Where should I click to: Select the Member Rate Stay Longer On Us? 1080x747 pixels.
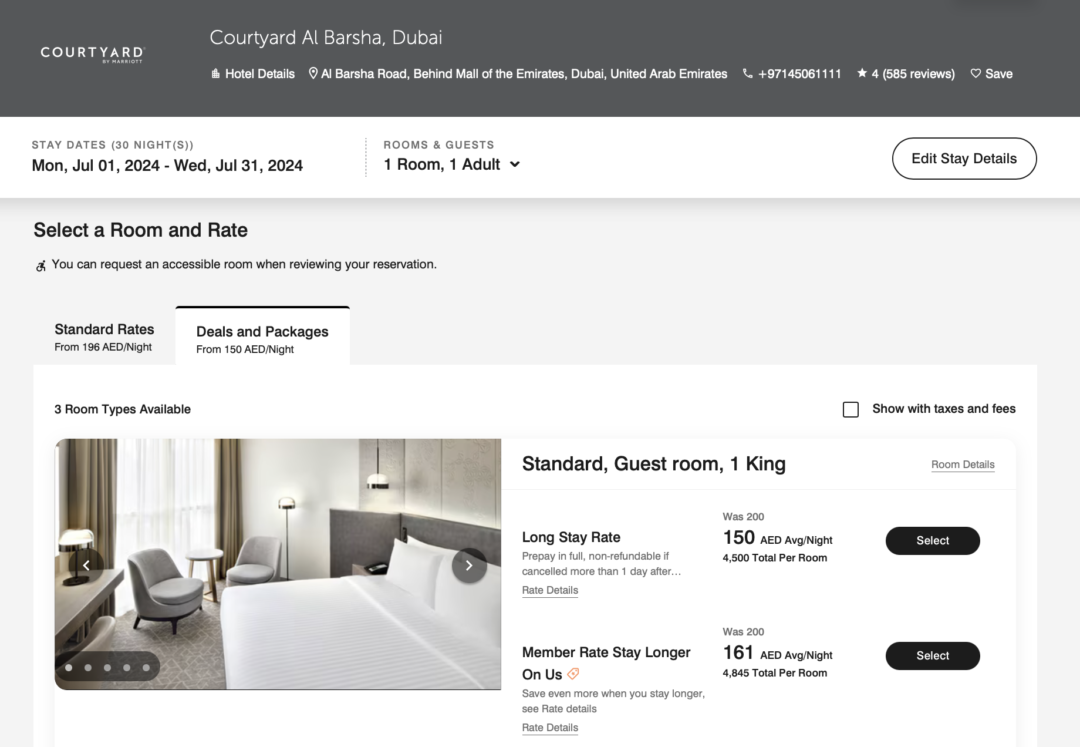pos(932,656)
